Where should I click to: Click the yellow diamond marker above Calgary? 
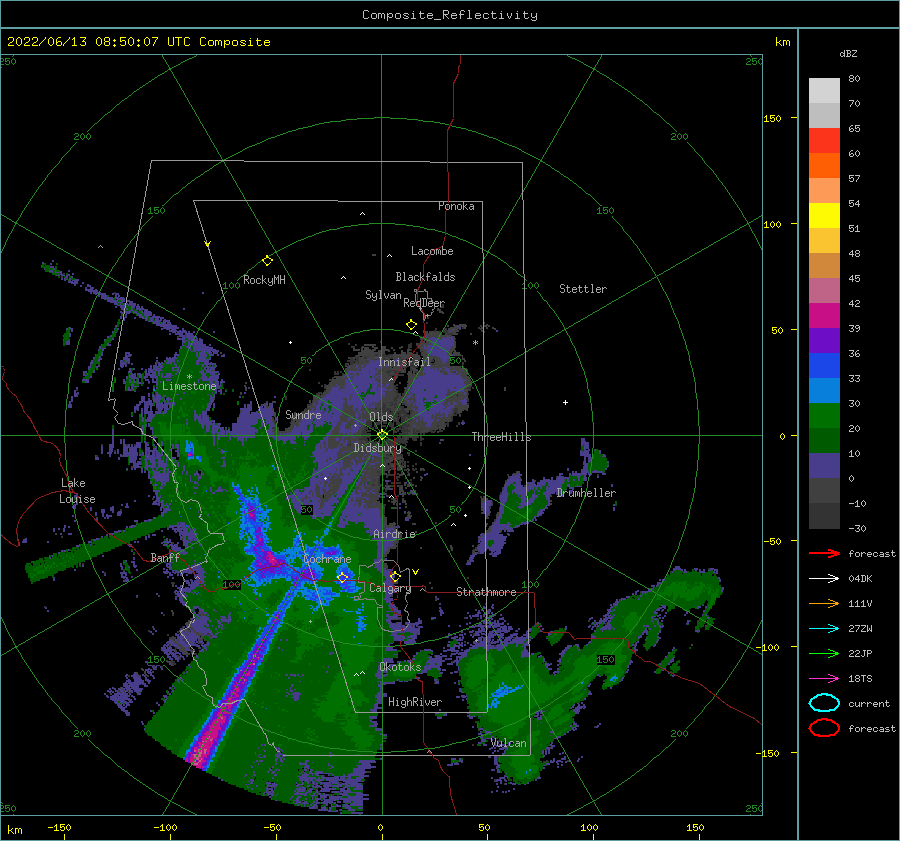pyautogui.click(x=395, y=576)
